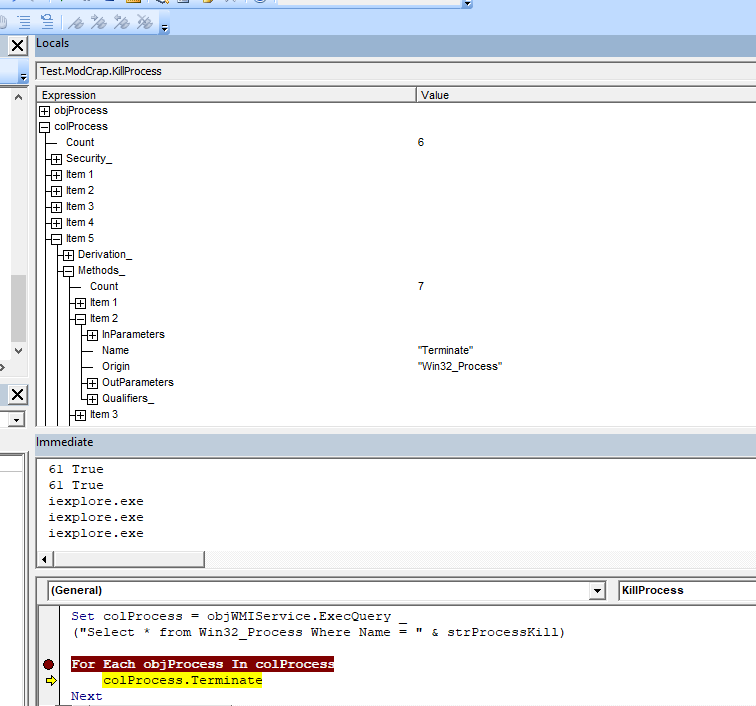Open the KillProcess procedure dropdown
Screen dimensions: 756x706
point(687,590)
